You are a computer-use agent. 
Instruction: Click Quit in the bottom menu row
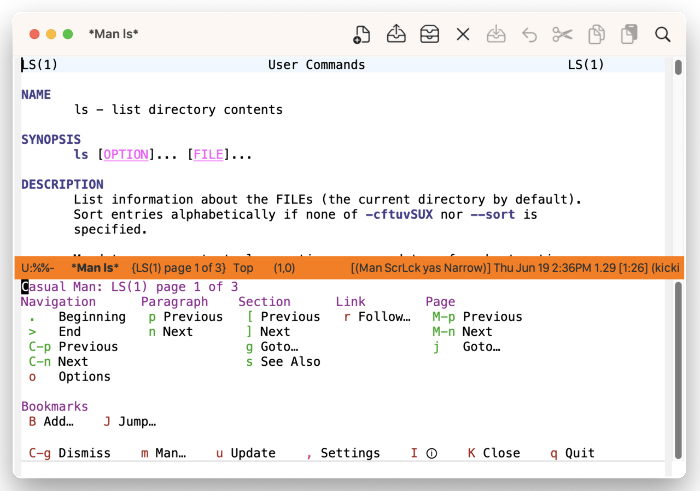[579, 453]
